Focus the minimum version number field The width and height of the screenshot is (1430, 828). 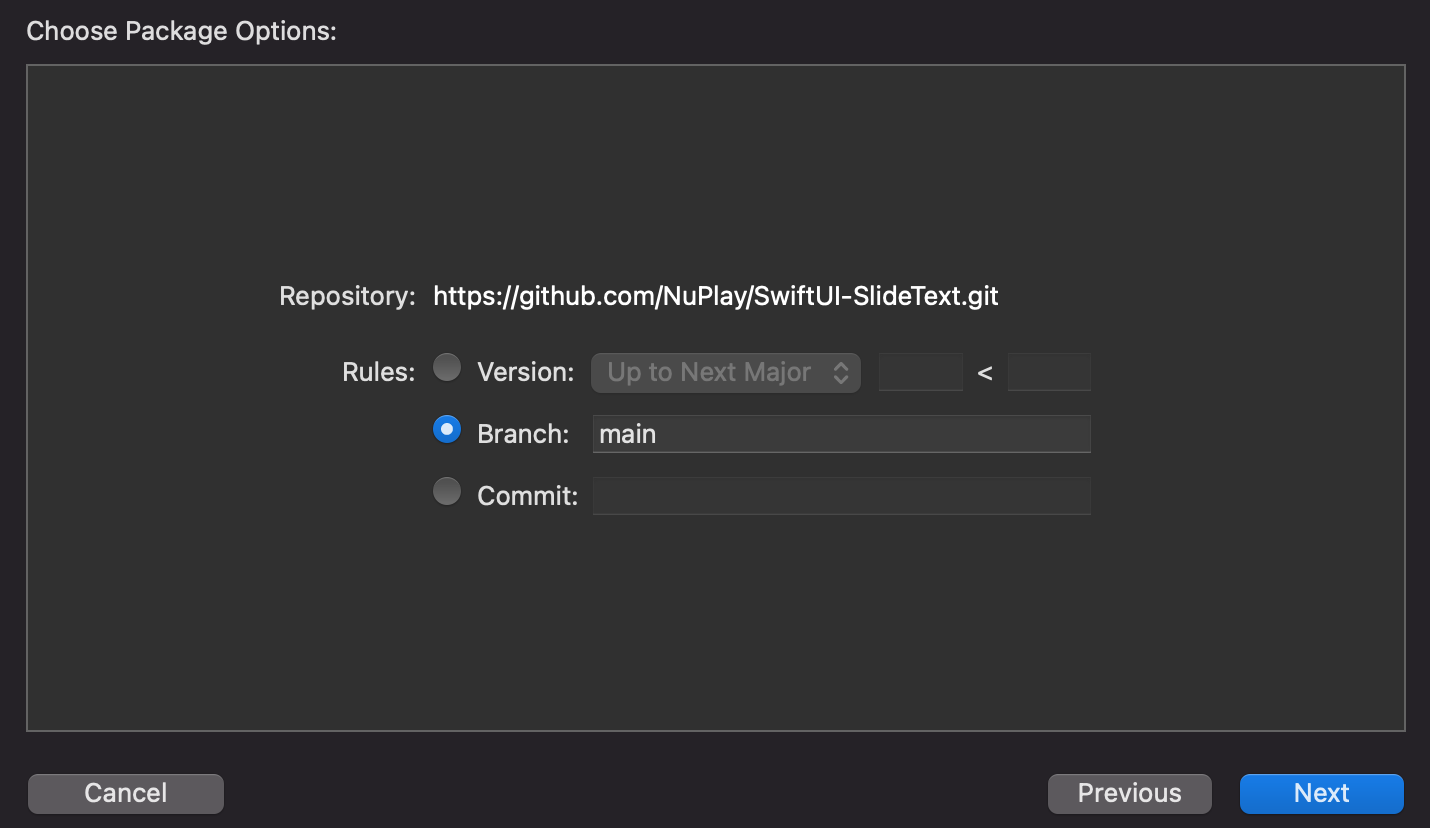[x=920, y=373]
